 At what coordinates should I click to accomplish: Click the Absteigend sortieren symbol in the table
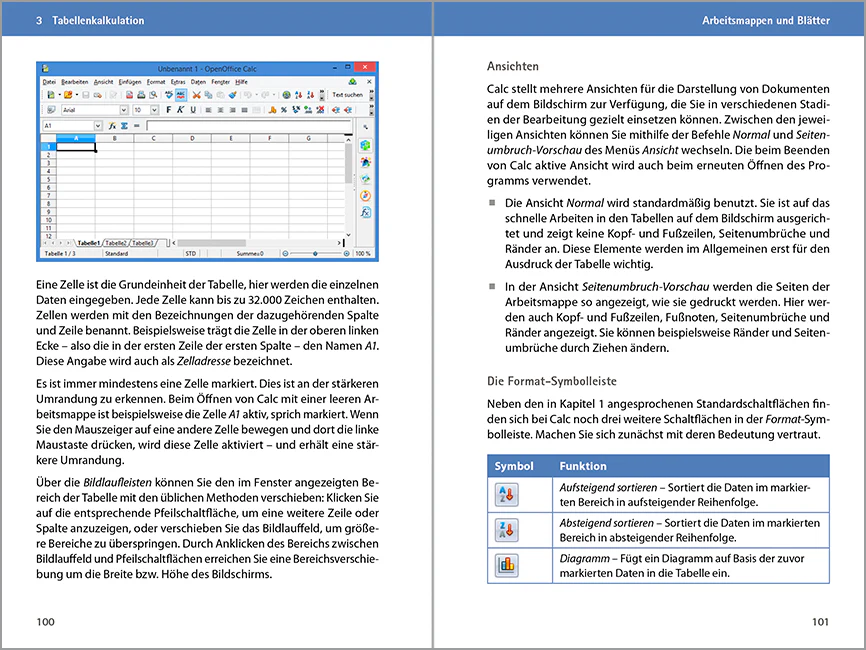tap(505, 530)
